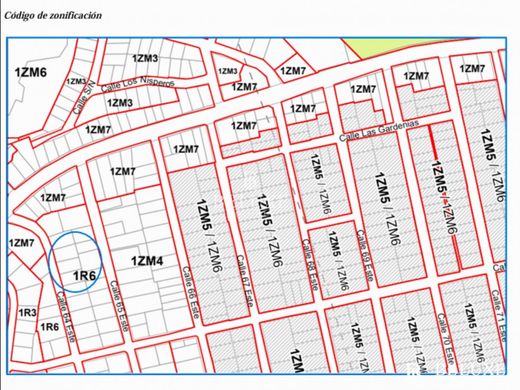Click the 1R6 label beside the 1R3 zone
520x390 pixels.
(50, 327)
